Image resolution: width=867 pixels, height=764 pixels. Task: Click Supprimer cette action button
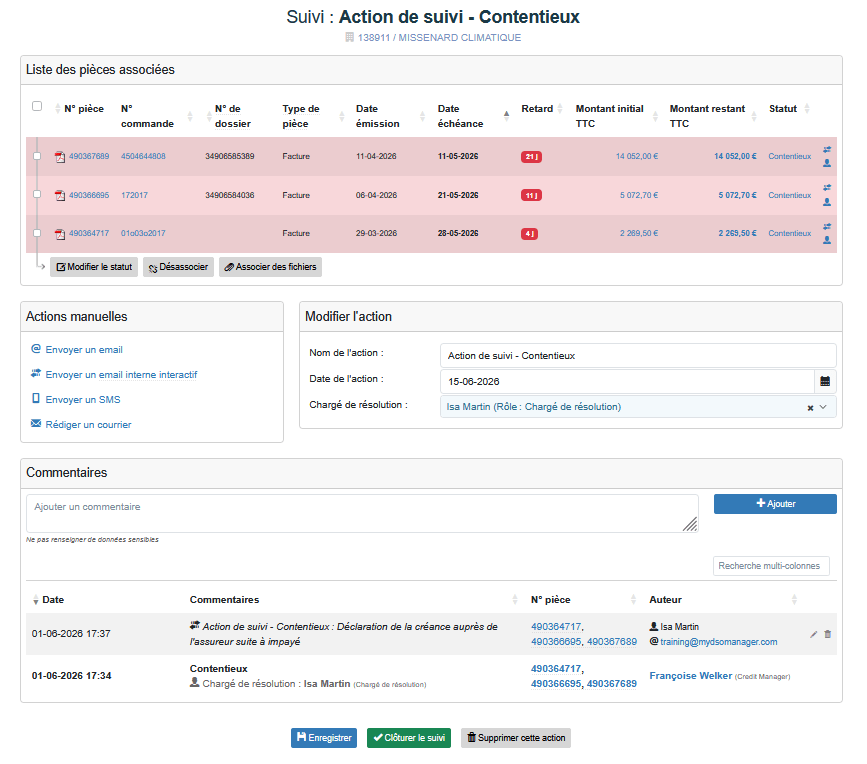point(516,738)
